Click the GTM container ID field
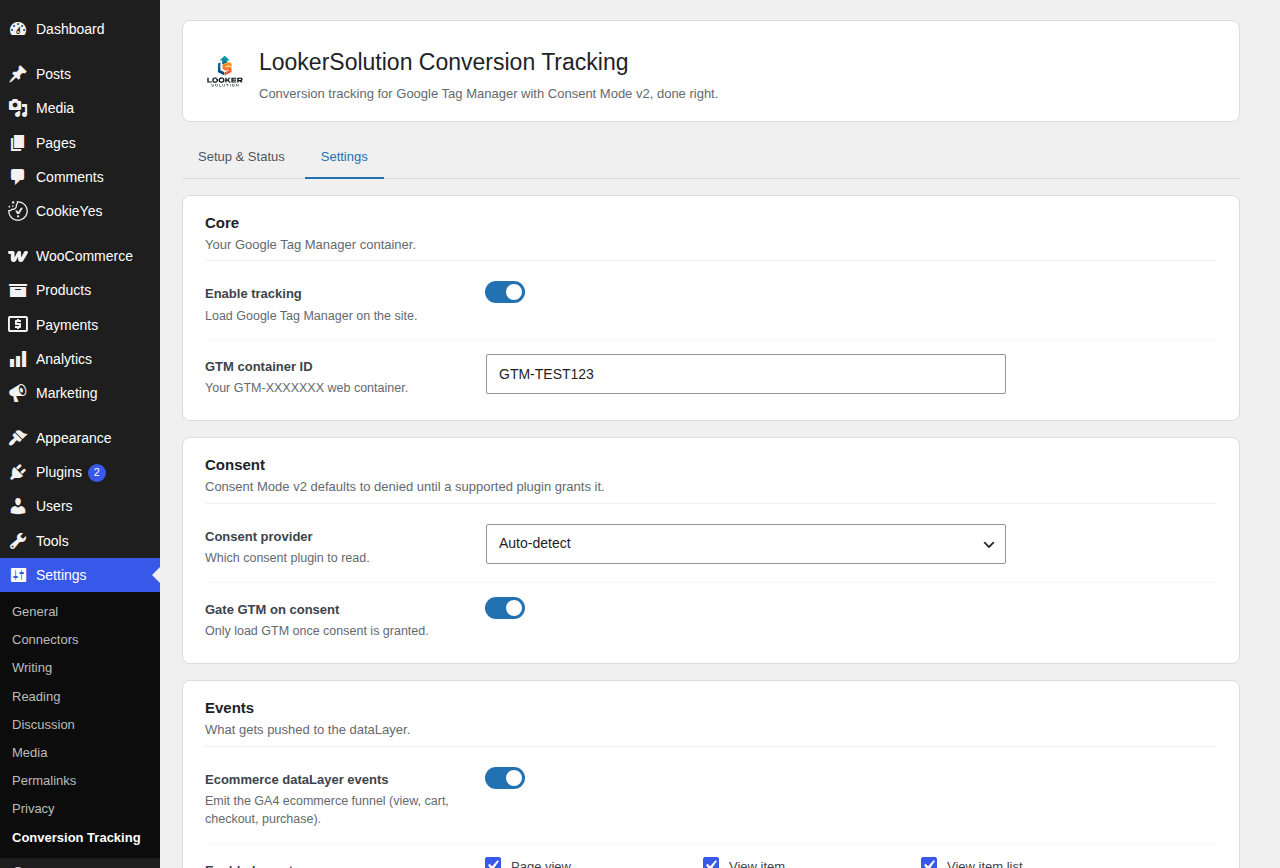This screenshot has height=868, width=1280. (746, 374)
